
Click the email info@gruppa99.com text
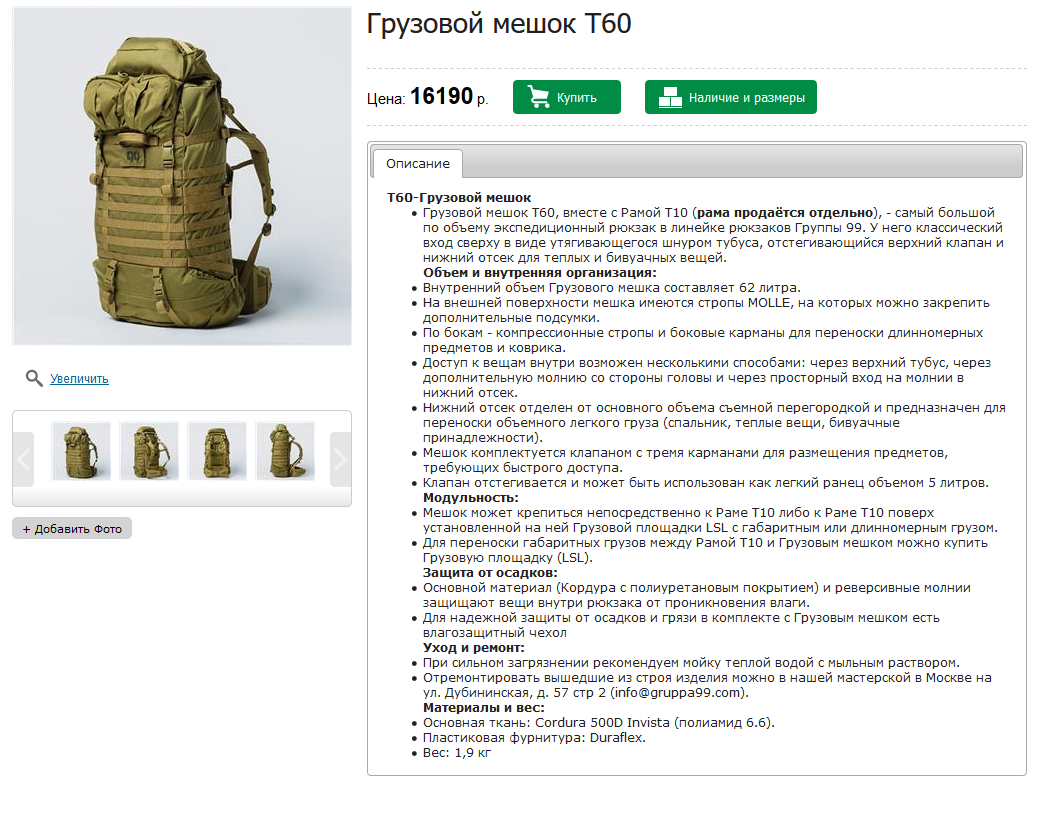pyautogui.click(x=678, y=693)
